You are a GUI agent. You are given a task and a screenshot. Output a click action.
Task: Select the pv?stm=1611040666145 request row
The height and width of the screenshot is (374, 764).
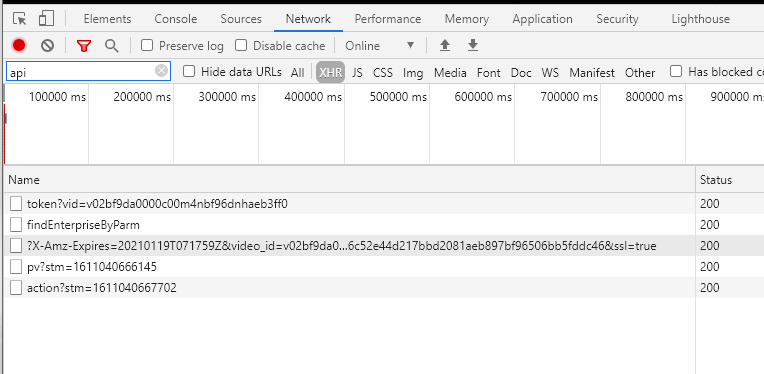pyautogui.click(x=349, y=266)
